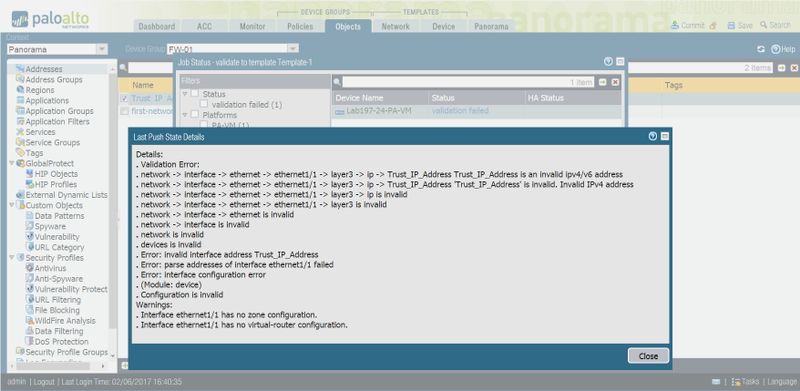The image size is (800, 391).
Task: Collapse the Platforms filter group
Action: coord(185,115)
